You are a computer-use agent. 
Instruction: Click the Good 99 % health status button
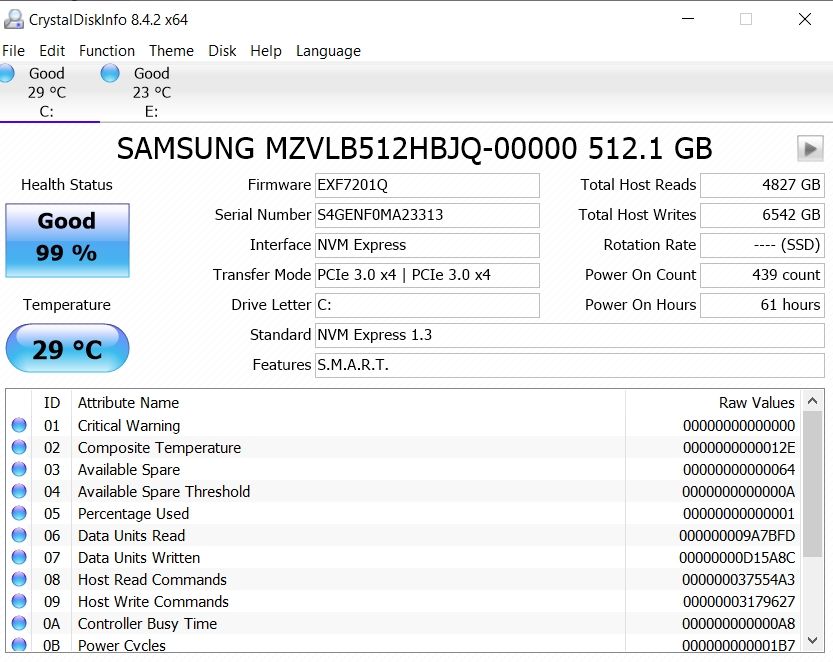tap(67, 240)
